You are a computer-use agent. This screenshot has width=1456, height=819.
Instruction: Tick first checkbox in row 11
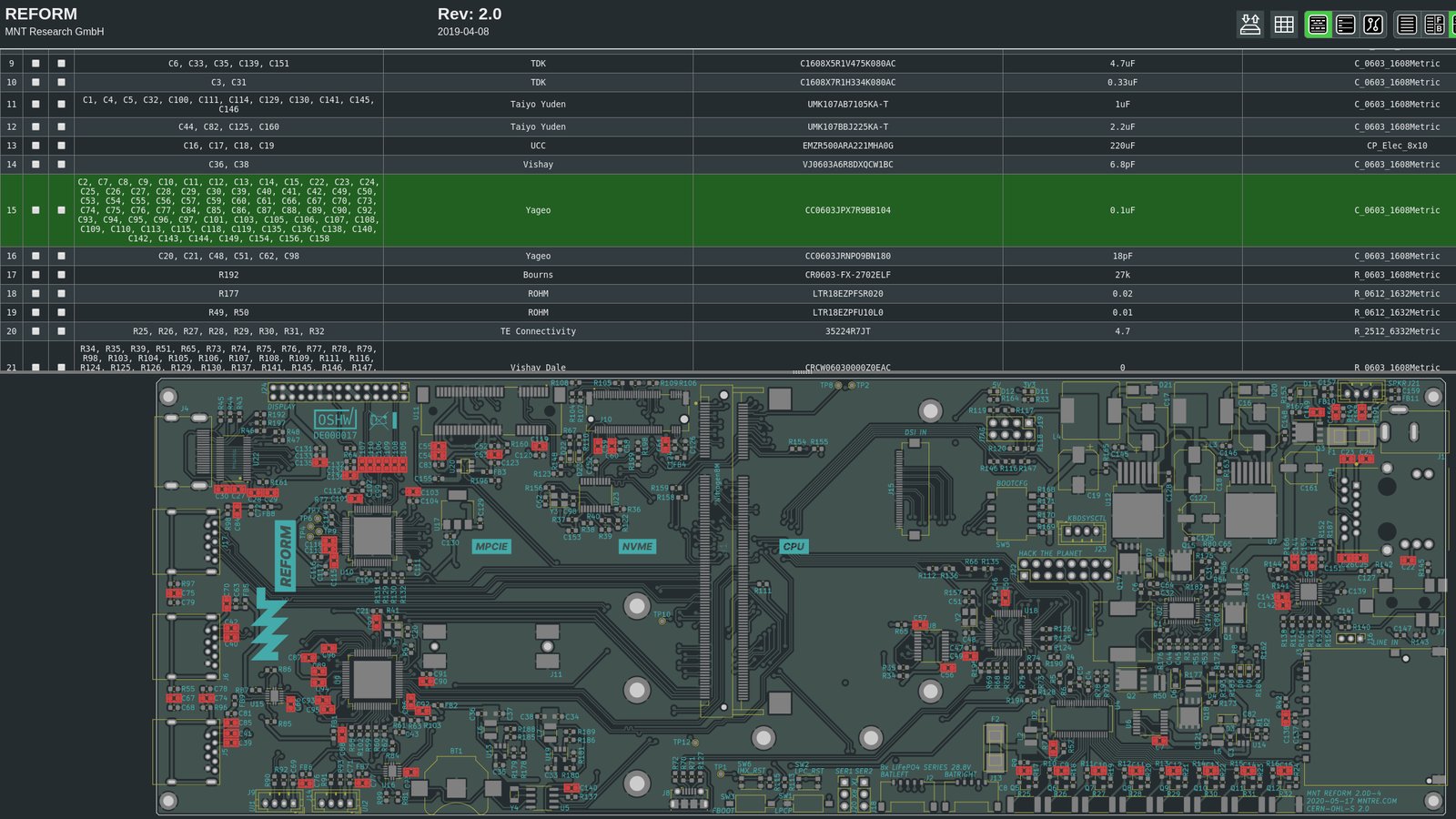pyautogui.click(x=35, y=105)
